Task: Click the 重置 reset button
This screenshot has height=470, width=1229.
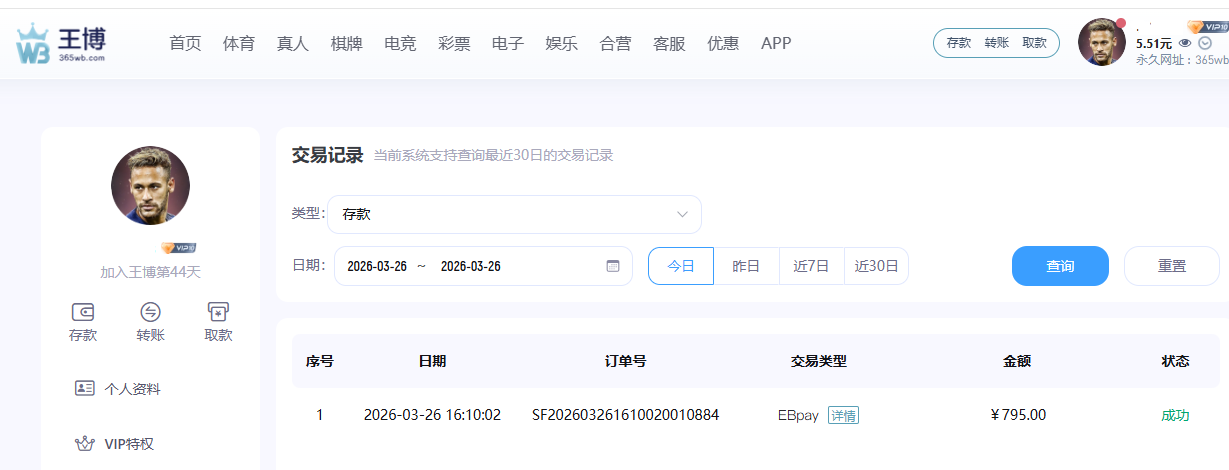Action: [x=1171, y=266]
